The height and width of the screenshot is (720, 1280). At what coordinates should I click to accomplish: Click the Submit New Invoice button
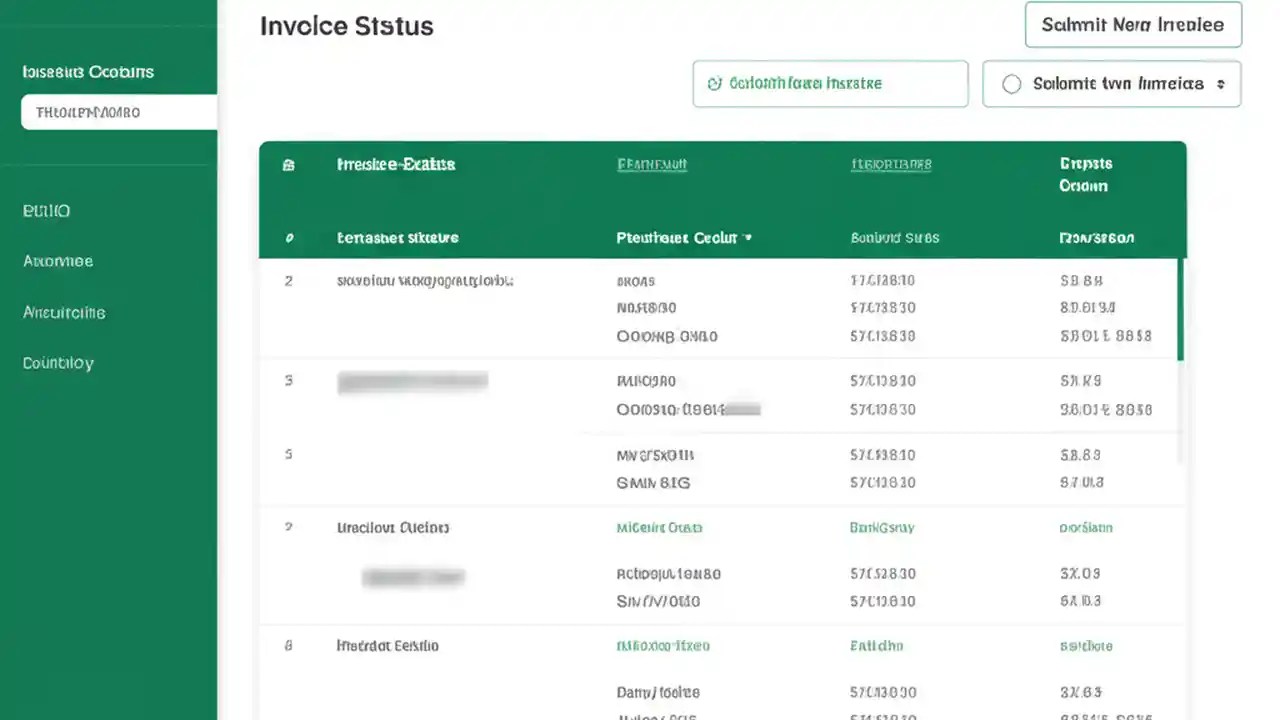[1133, 25]
